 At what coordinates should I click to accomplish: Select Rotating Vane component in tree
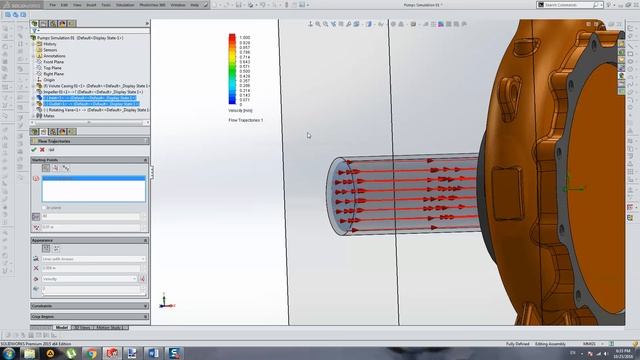pos(96,110)
